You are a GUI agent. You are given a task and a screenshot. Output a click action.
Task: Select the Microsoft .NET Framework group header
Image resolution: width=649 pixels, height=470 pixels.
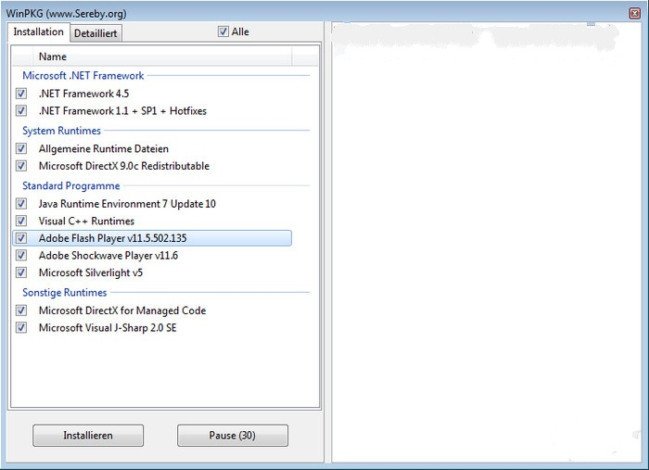point(83,76)
